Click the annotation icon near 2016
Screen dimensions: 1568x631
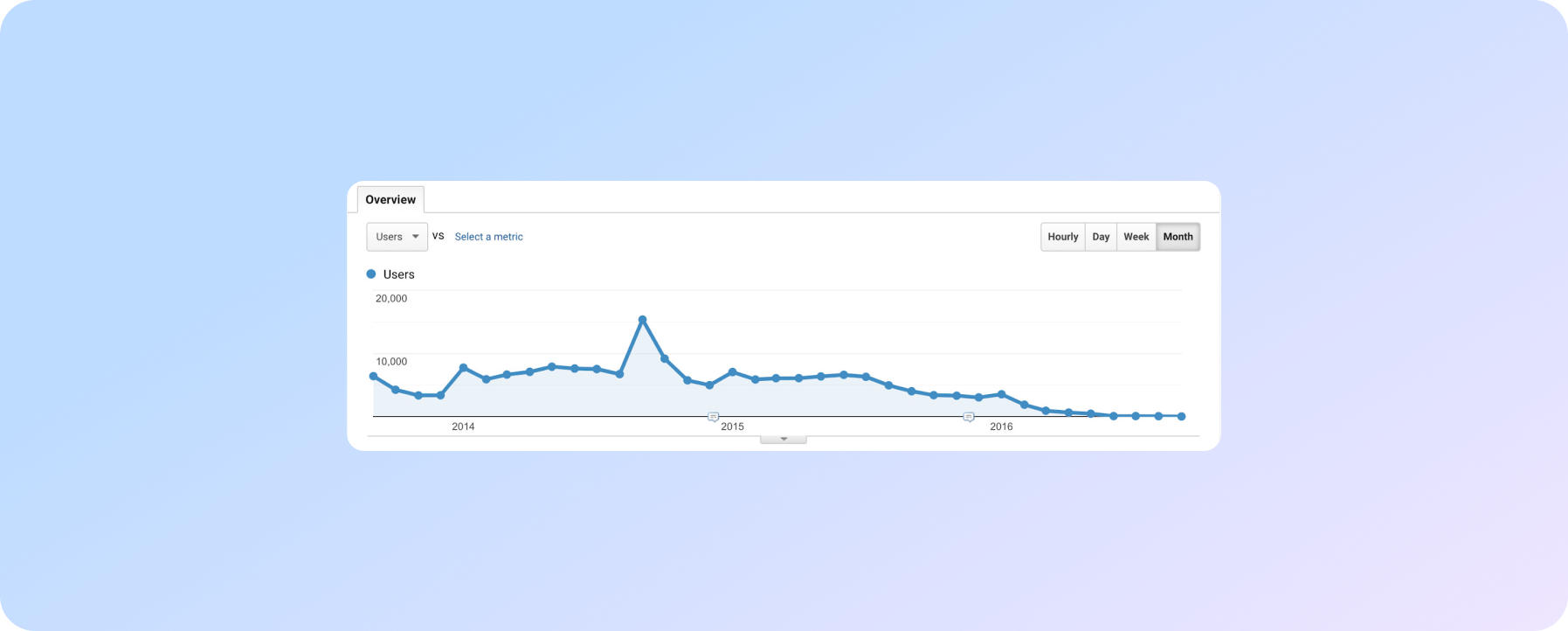pos(969,417)
